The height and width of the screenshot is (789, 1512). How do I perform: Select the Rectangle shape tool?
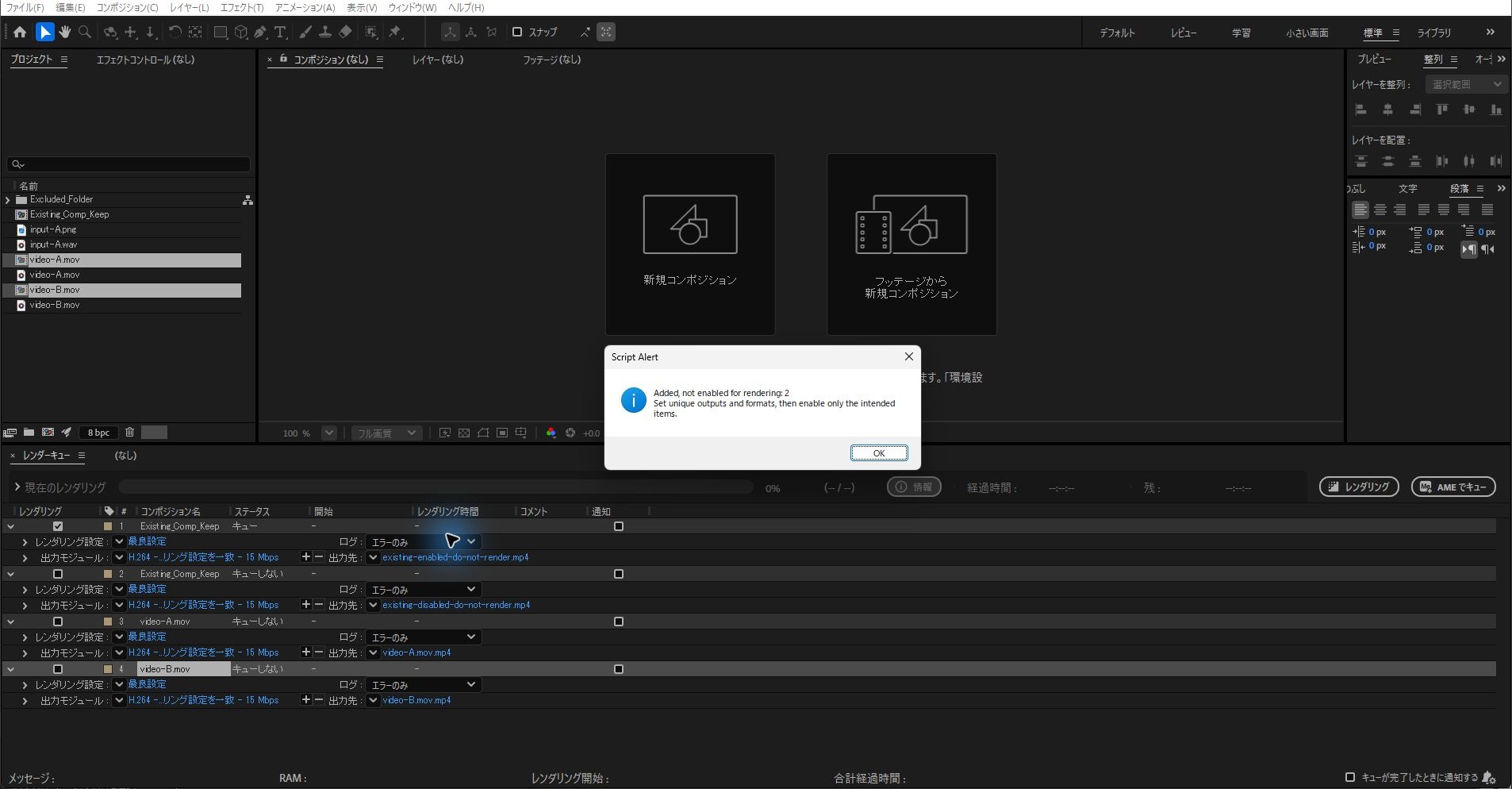click(221, 33)
